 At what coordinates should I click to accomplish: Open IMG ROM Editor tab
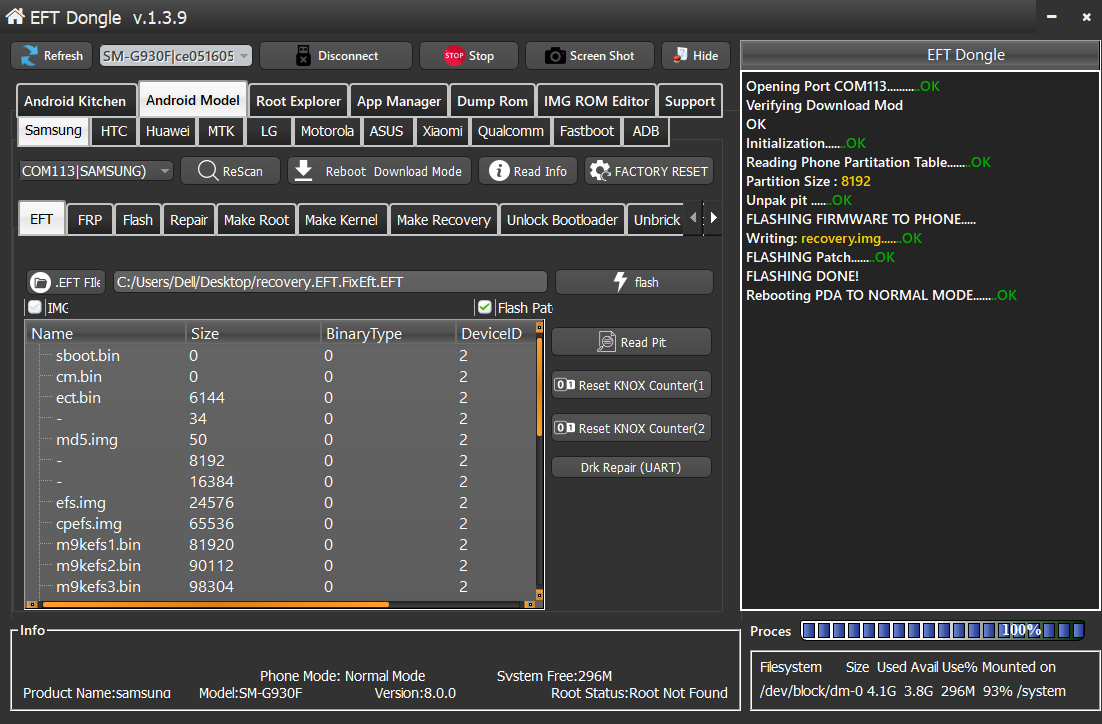click(x=596, y=101)
